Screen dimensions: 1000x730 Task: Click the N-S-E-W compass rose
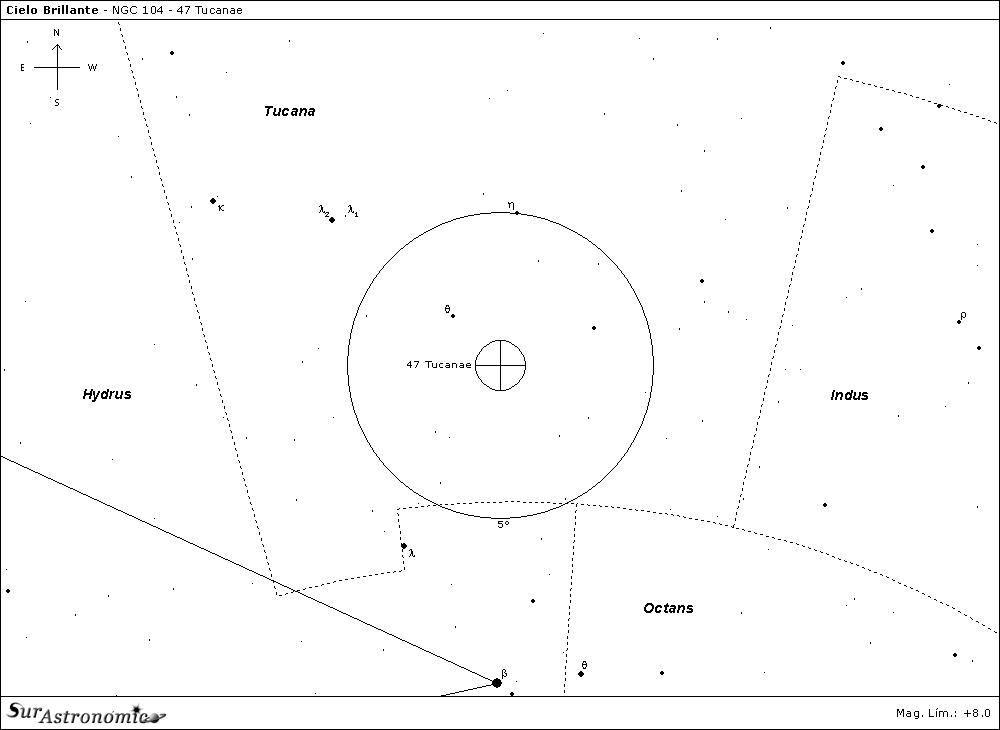coord(57,68)
